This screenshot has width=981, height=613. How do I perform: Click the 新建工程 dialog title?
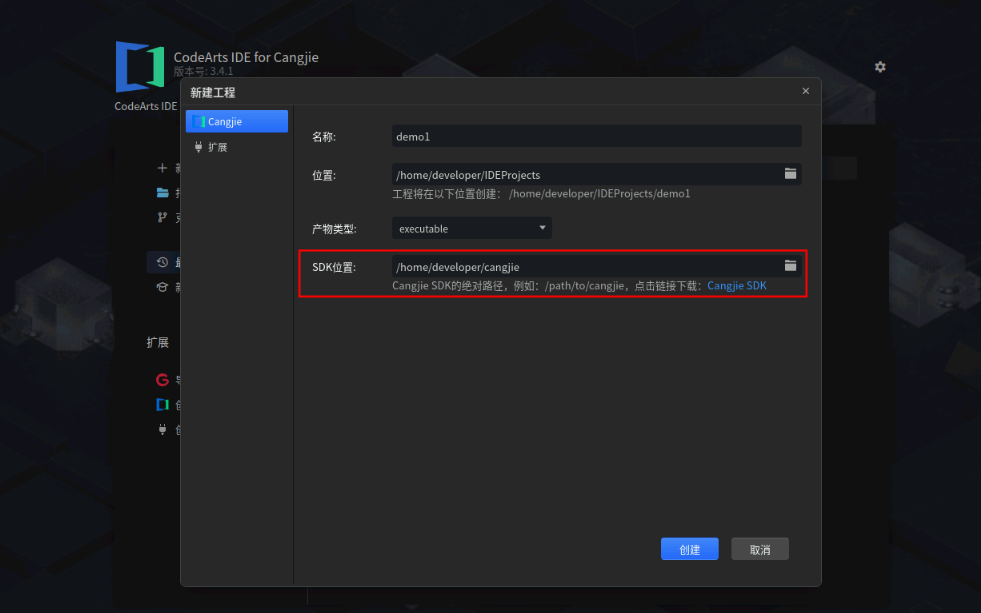tap(213, 93)
